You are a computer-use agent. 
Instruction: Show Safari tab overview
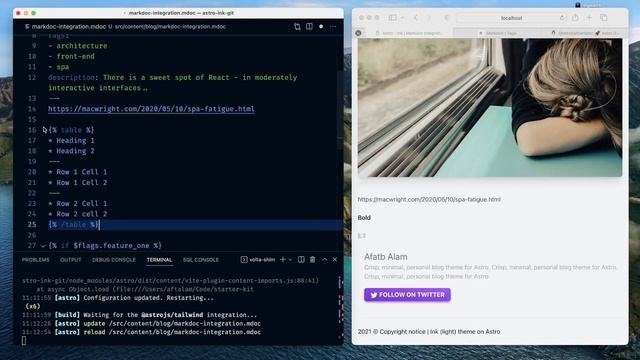[x=604, y=18]
